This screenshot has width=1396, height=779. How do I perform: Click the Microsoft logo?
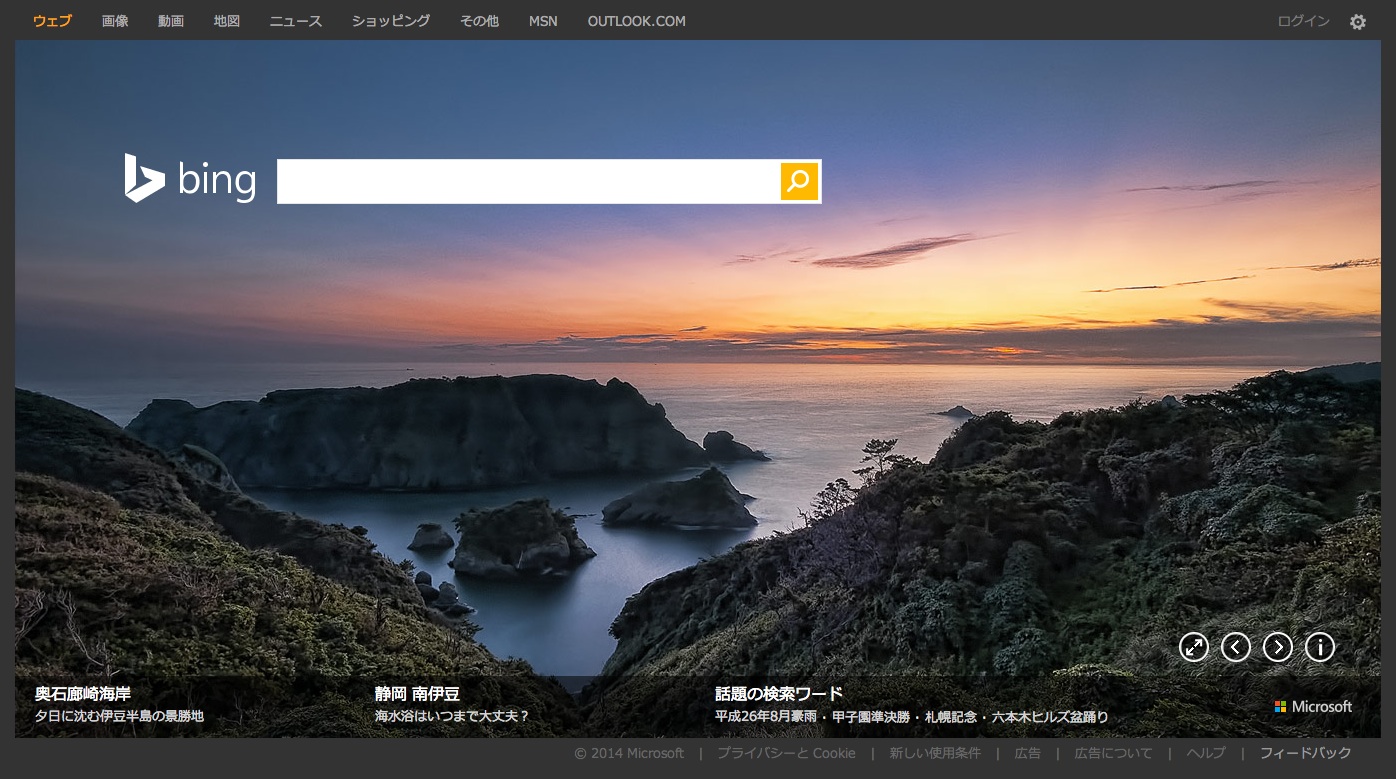pyautogui.click(x=1313, y=707)
